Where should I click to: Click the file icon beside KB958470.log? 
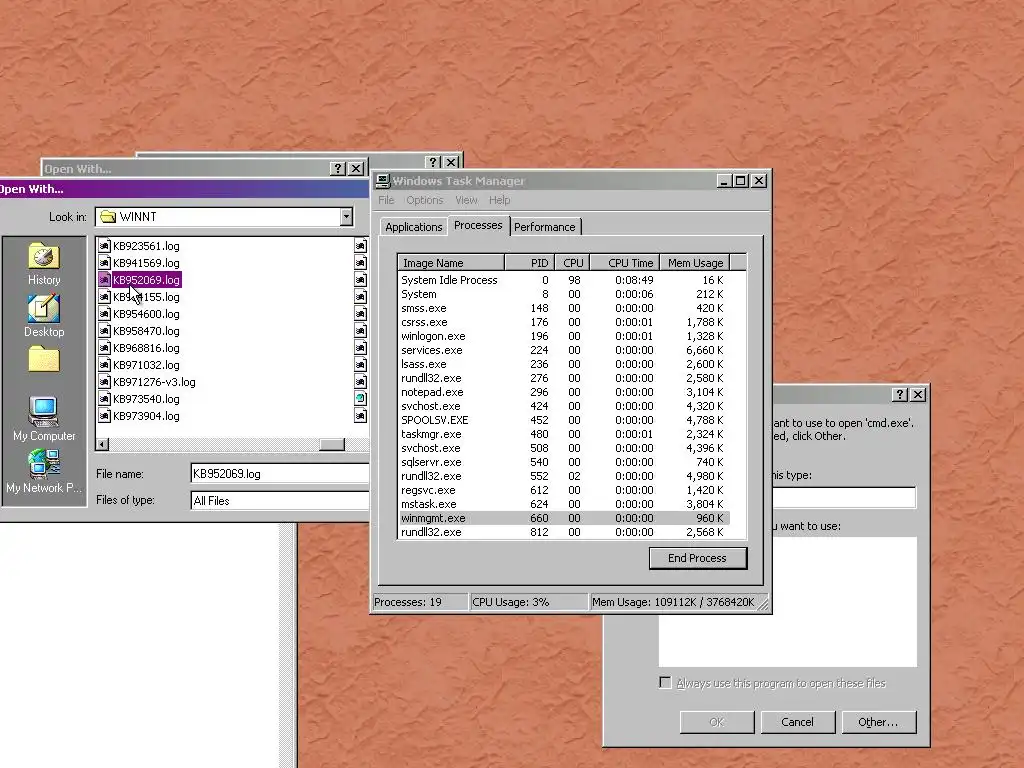pos(104,331)
